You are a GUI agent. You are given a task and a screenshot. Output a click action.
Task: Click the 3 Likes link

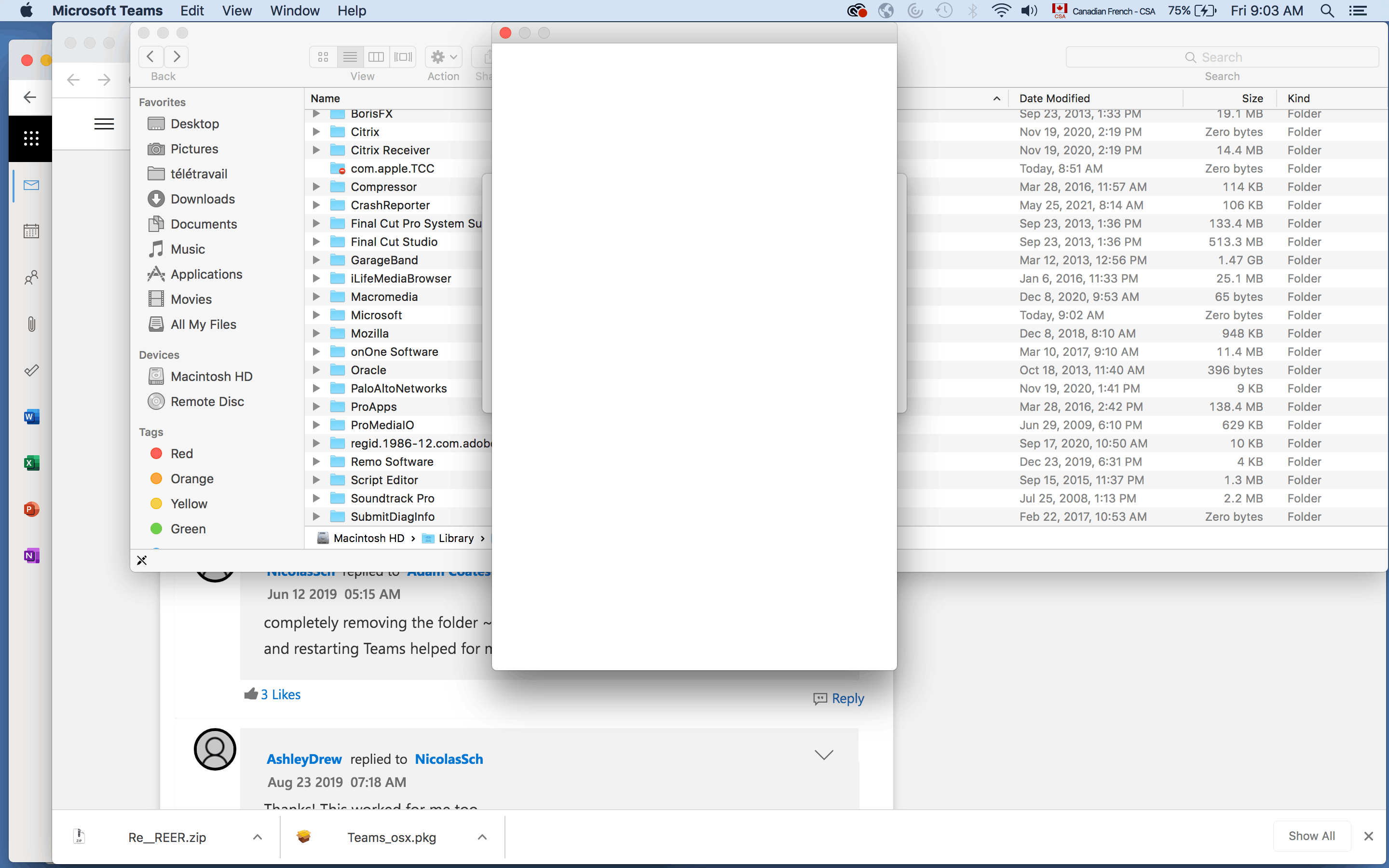(280, 694)
